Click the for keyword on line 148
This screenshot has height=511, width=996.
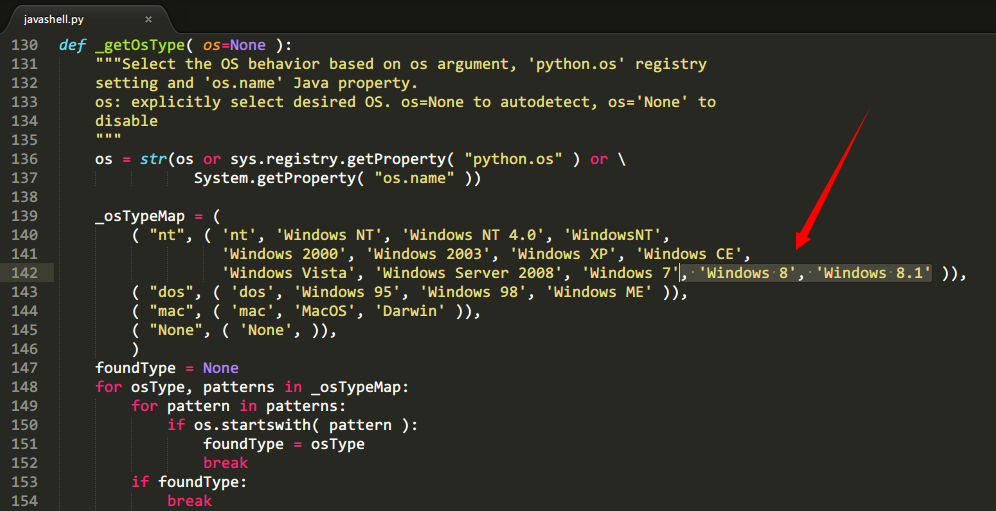pos(109,387)
